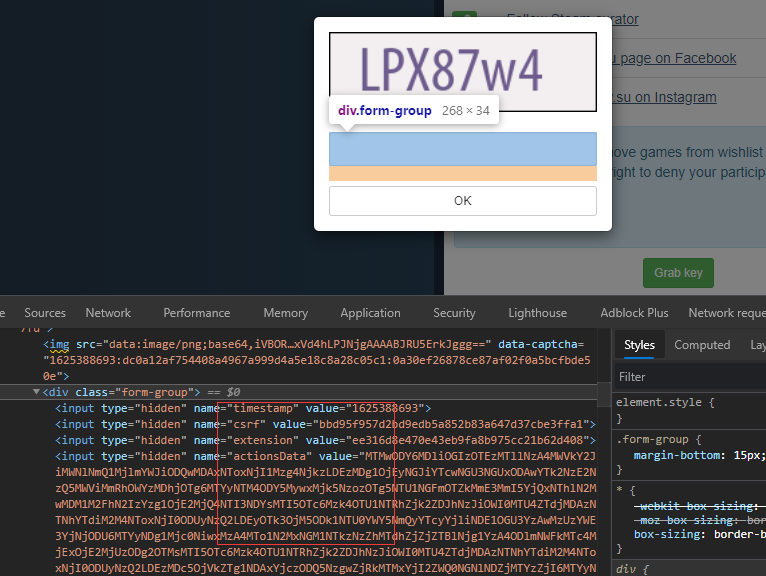The image size is (766, 576).
Task: Click the highlighted captcha input field
Action: (x=463, y=149)
